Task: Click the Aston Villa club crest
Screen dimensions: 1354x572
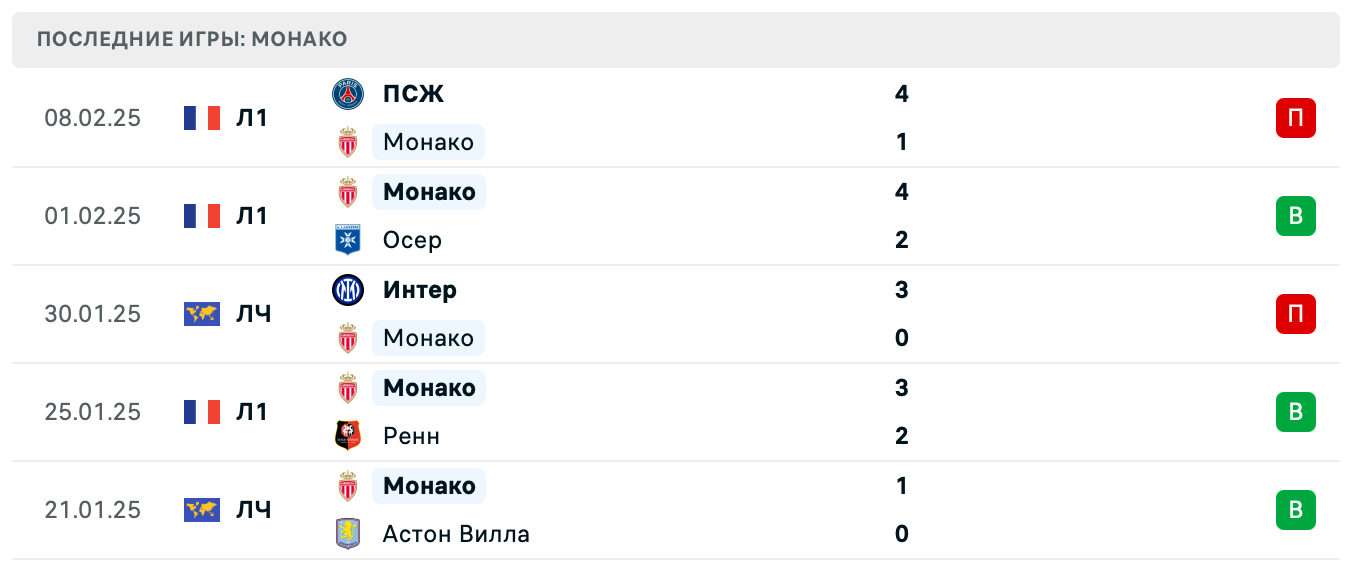Action: click(x=347, y=534)
